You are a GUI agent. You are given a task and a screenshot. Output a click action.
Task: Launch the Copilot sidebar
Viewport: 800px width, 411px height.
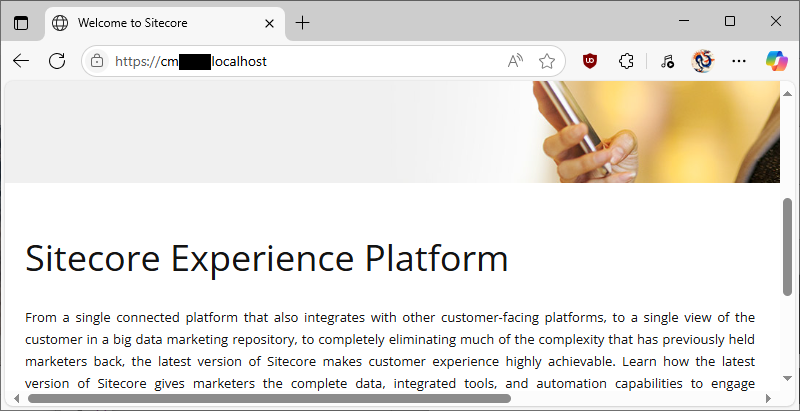776,61
